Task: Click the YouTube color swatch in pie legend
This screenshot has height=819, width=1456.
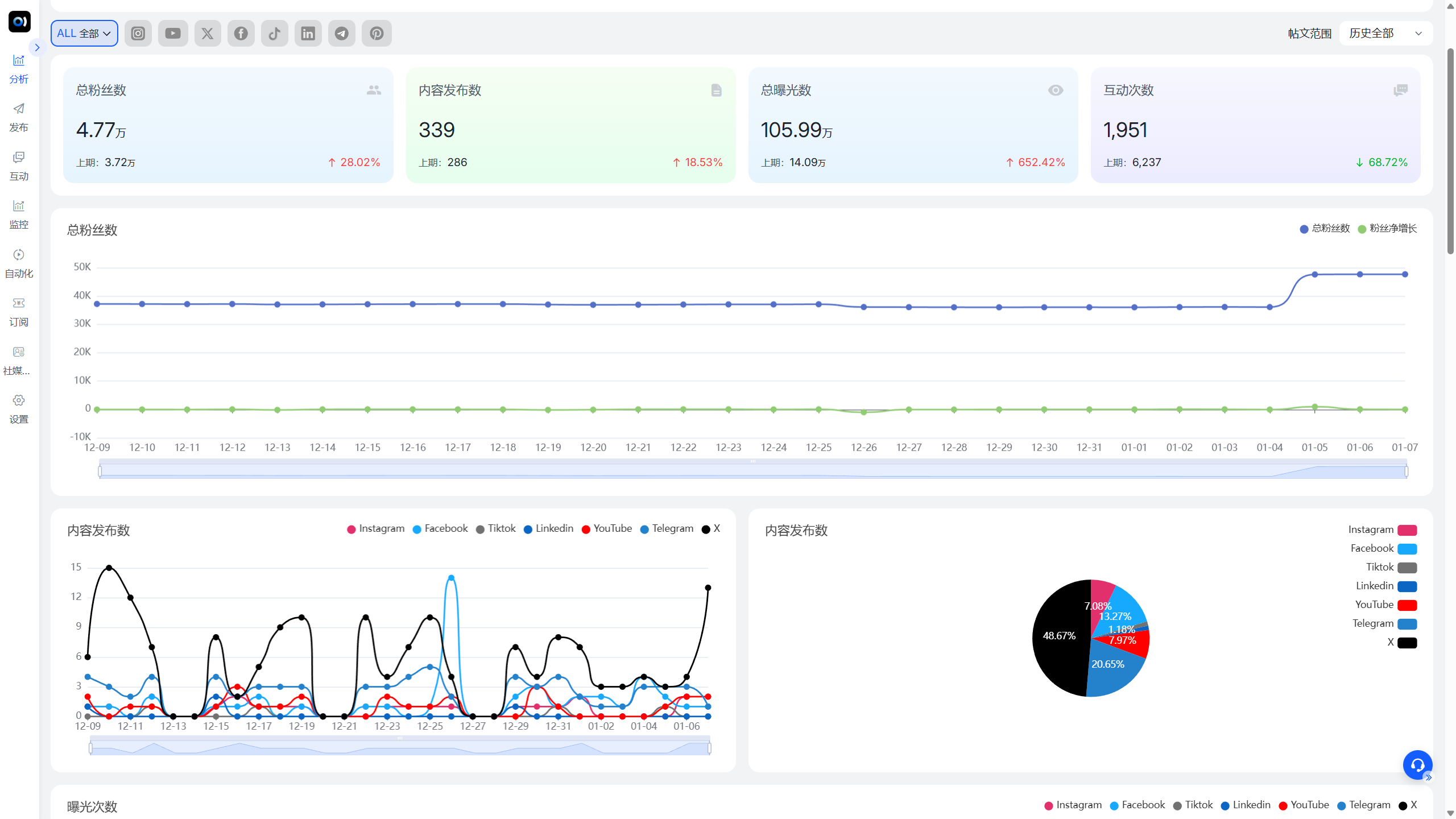Action: pyautogui.click(x=1407, y=605)
